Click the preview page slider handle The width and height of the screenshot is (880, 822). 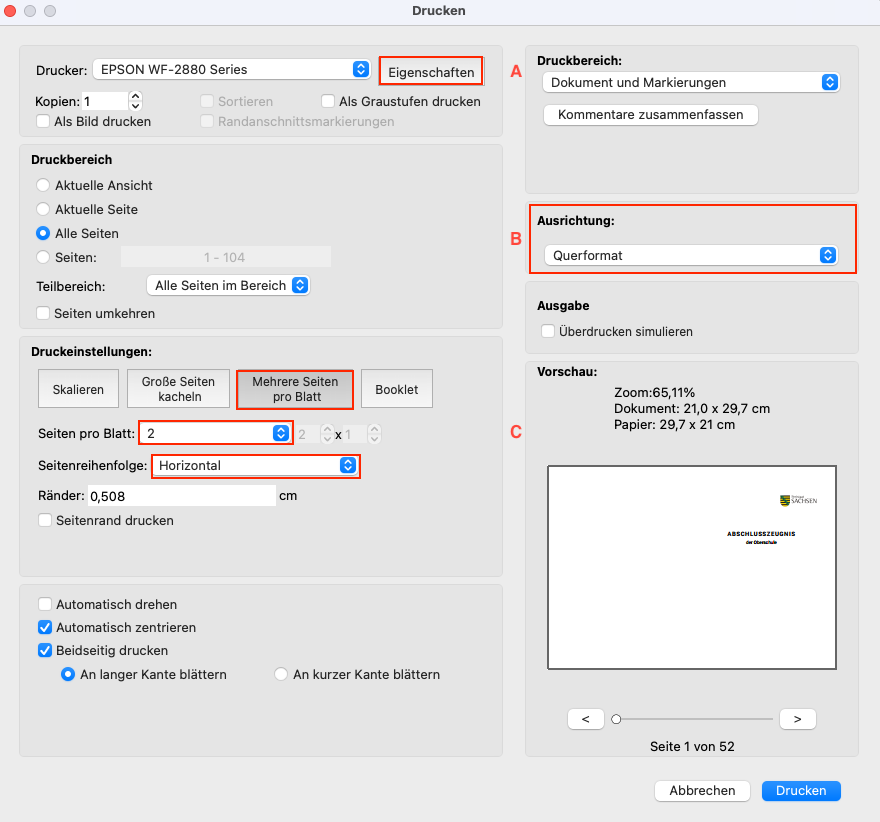coord(617,718)
